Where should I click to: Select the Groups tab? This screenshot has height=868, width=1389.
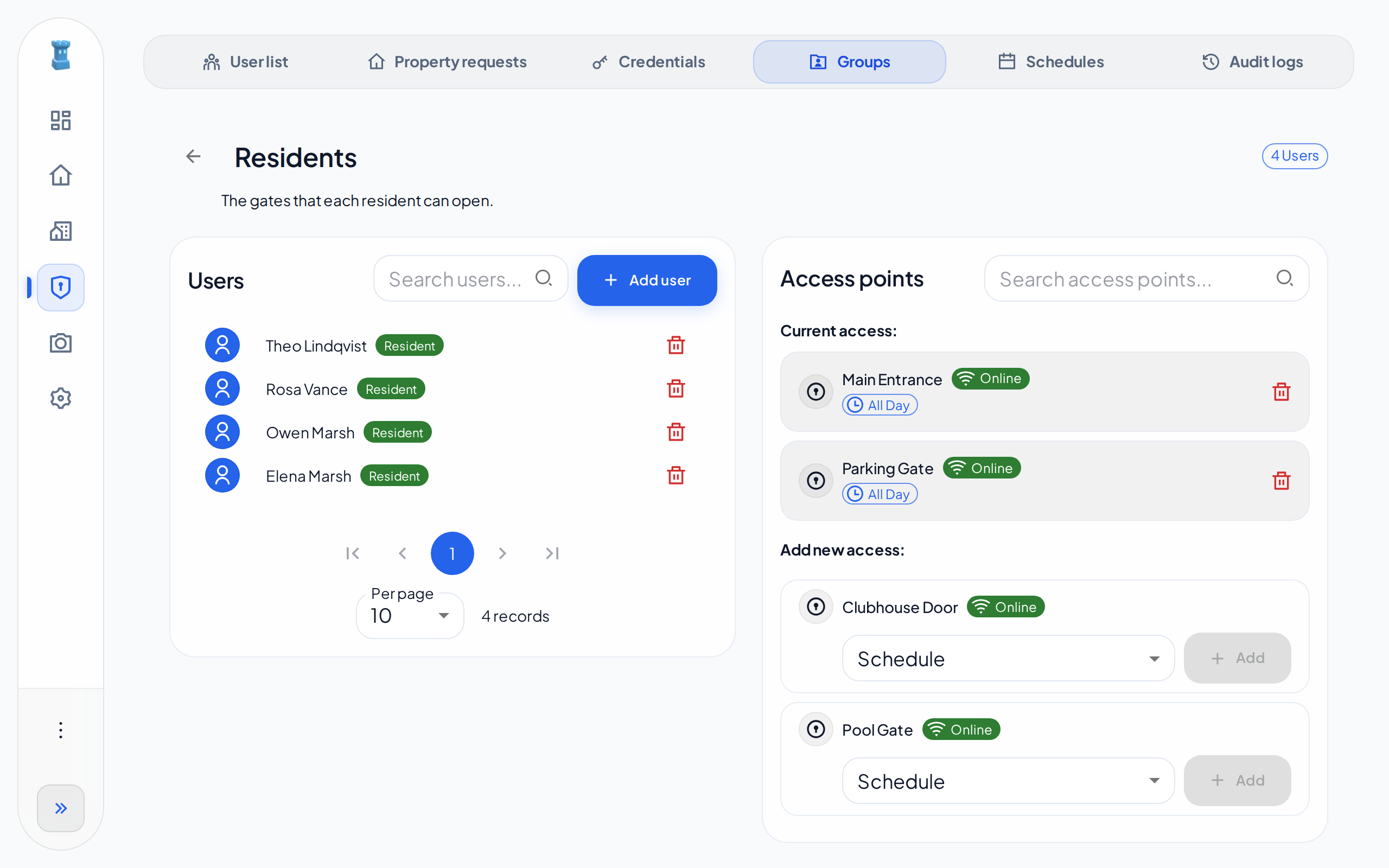pyautogui.click(x=850, y=62)
